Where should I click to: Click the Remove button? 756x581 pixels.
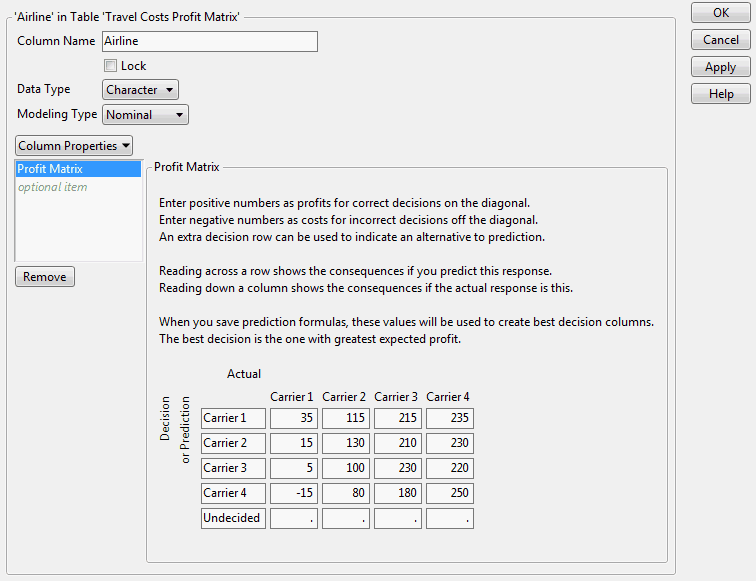(45, 277)
